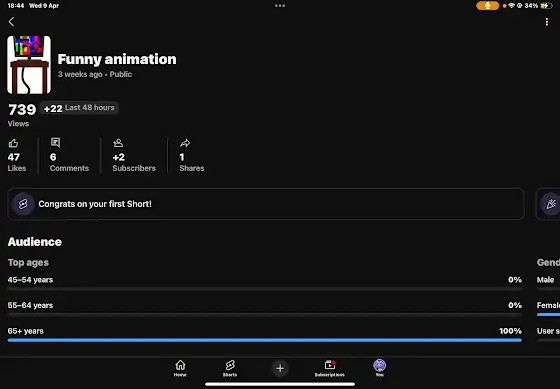Screen dimensions: 560x389
Task: Tap the Top ages subheading
Action: click(28, 263)
